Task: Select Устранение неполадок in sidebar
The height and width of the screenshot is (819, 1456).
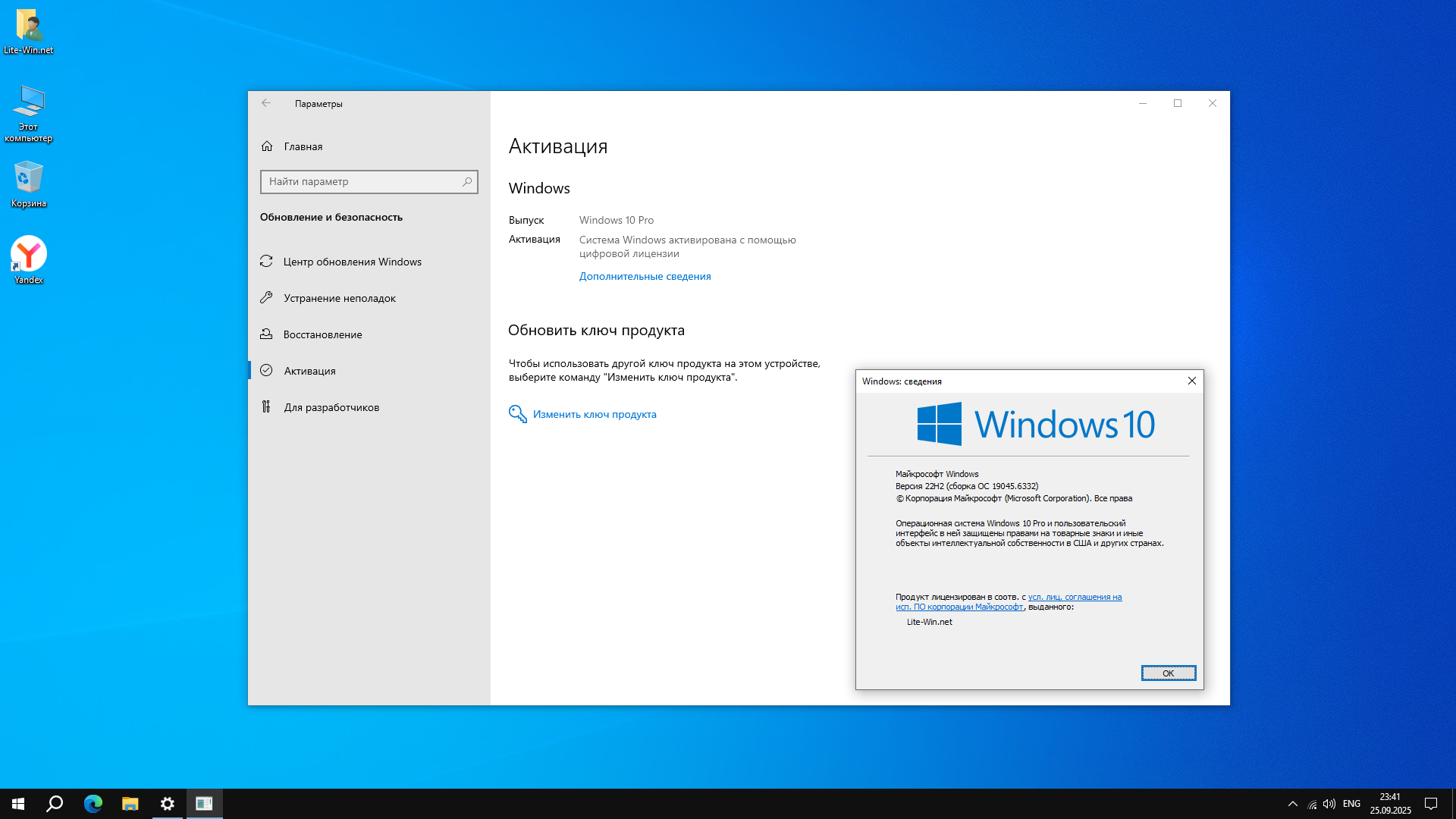Action: click(x=339, y=298)
